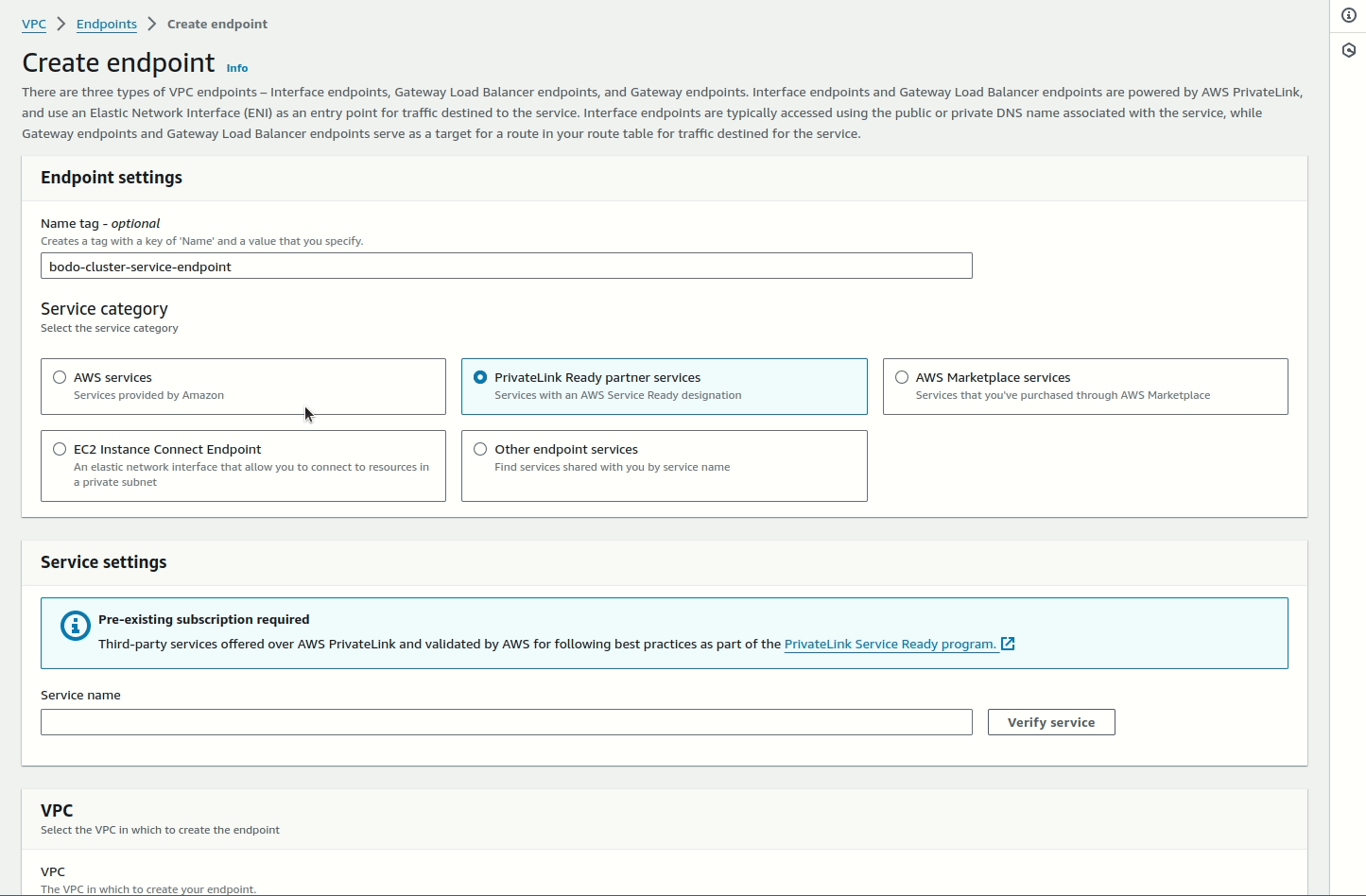1366x896 pixels.
Task: Select AWS Marketplace services category
Action: (901, 376)
